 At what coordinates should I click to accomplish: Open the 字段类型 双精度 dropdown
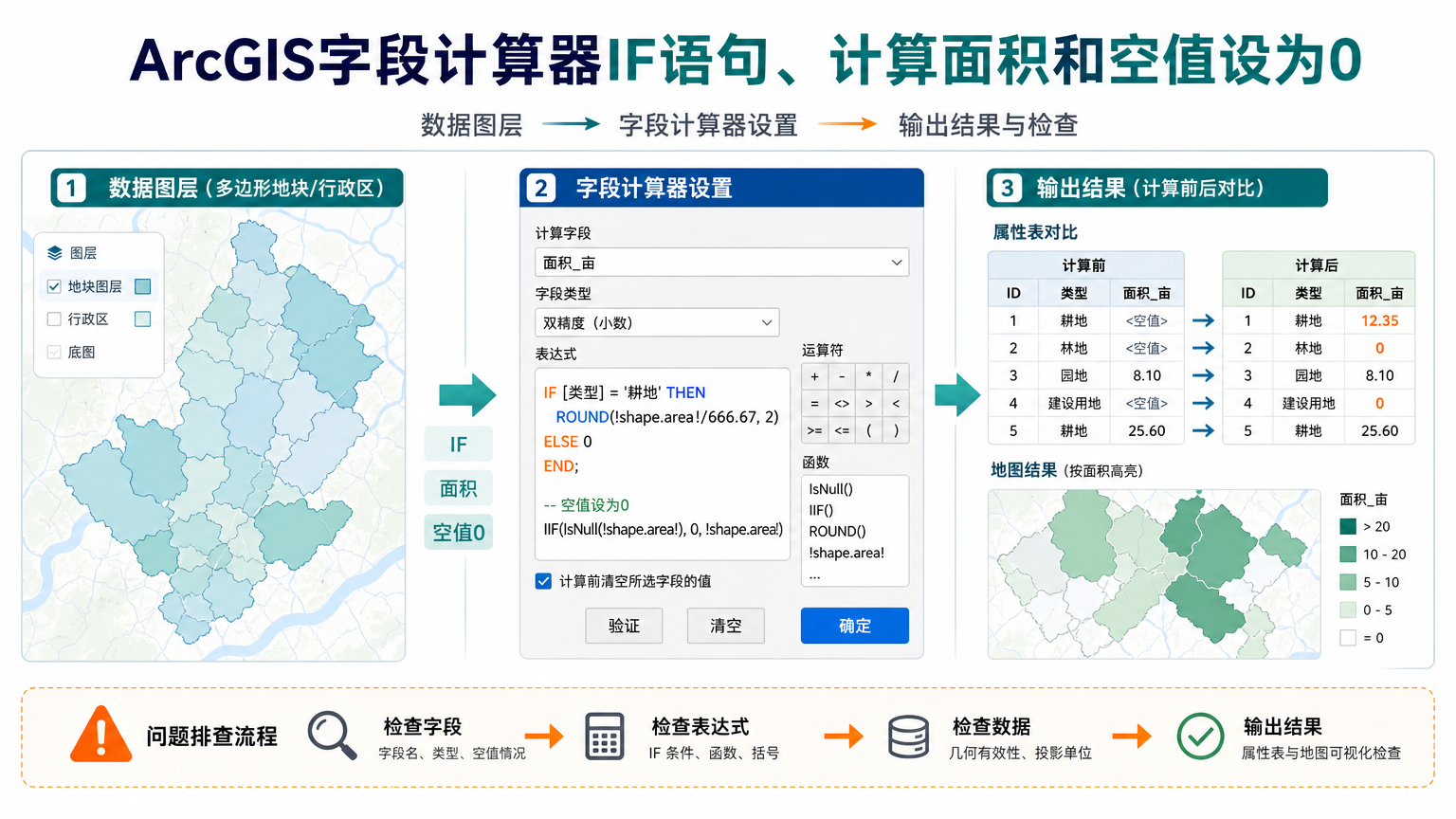click(x=657, y=322)
